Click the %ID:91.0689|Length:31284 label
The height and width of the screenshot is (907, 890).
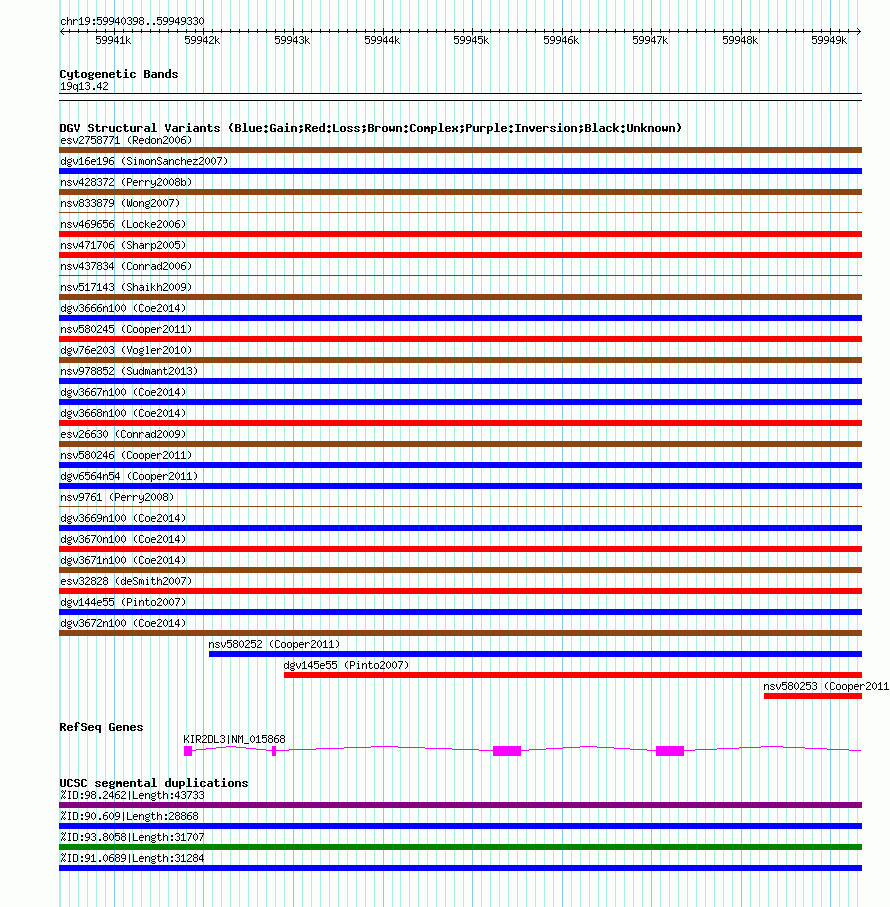(x=132, y=858)
